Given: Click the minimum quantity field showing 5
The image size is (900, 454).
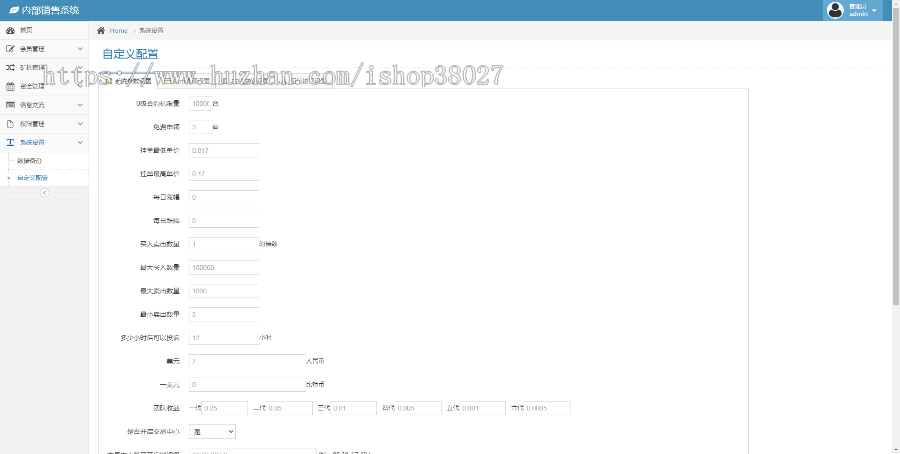Looking at the screenshot, I should click(224, 315).
